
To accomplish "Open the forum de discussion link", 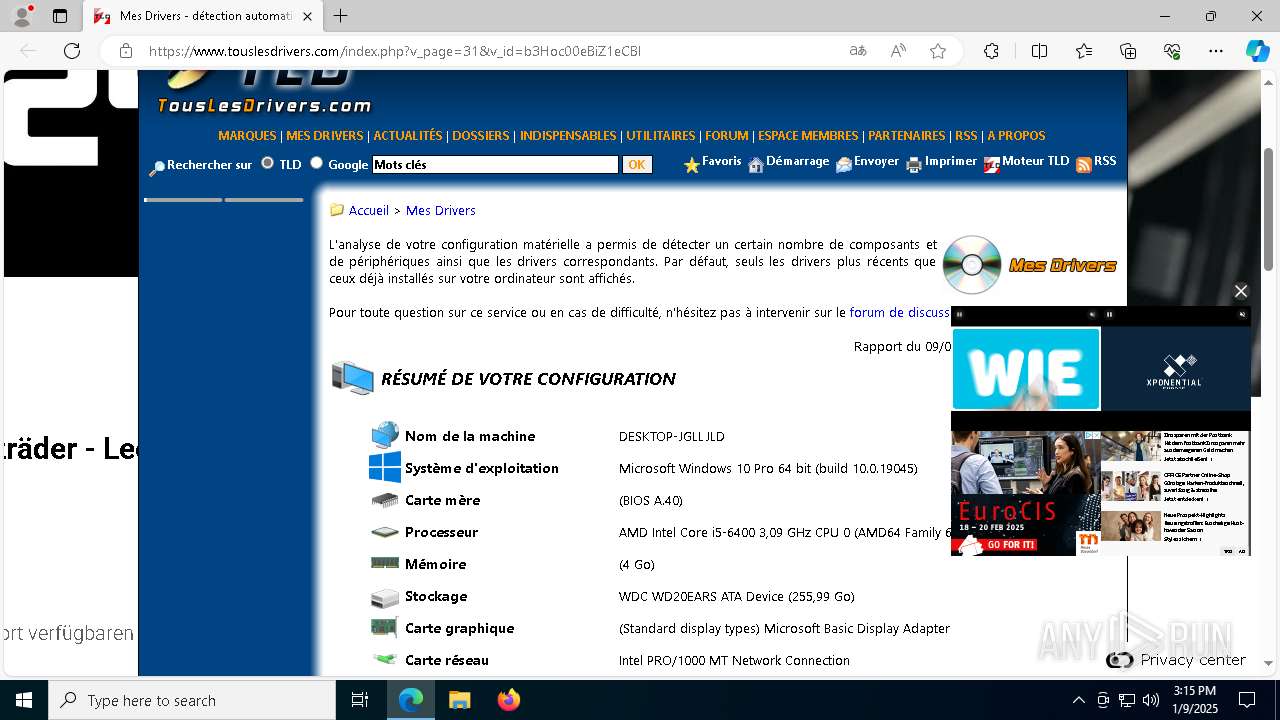I will (900, 312).
